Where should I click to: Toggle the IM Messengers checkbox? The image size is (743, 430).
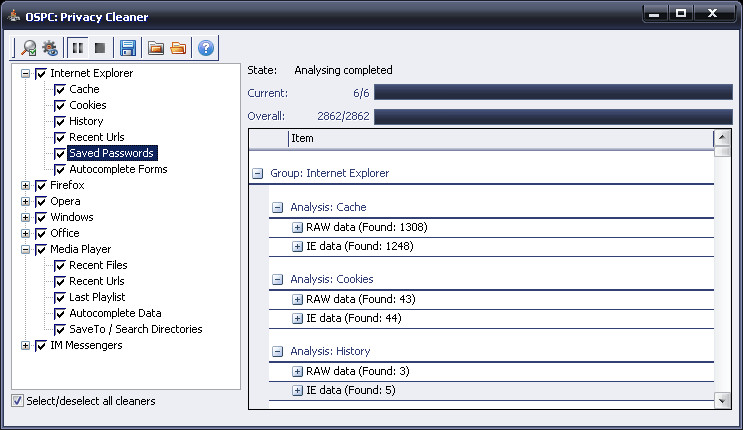pyautogui.click(x=41, y=346)
